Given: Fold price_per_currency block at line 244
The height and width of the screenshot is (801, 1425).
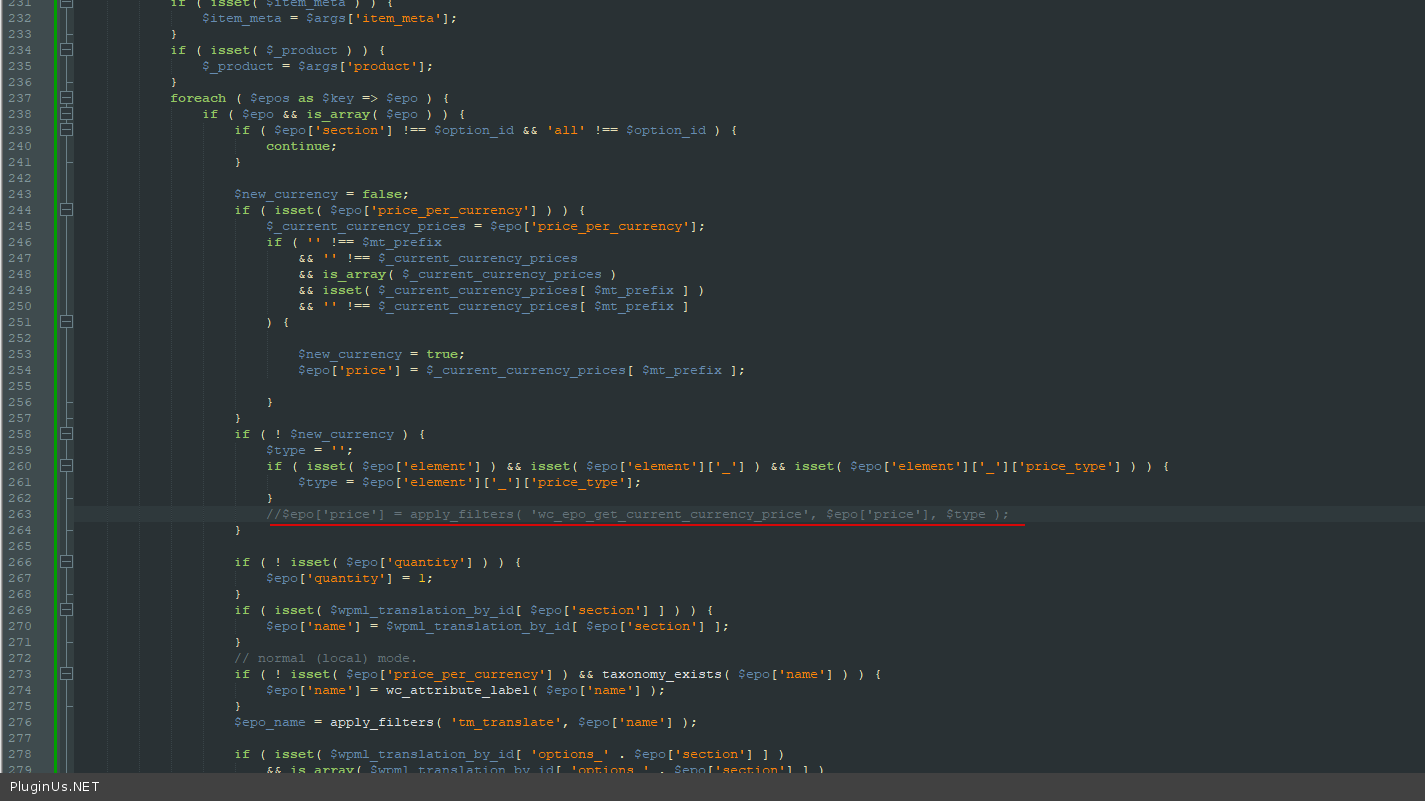Looking at the screenshot, I should (66, 210).
